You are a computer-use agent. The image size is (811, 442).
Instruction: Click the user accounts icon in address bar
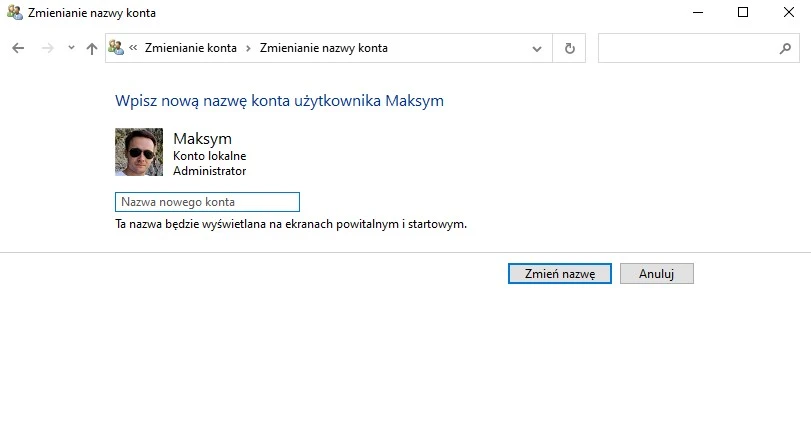116,48
